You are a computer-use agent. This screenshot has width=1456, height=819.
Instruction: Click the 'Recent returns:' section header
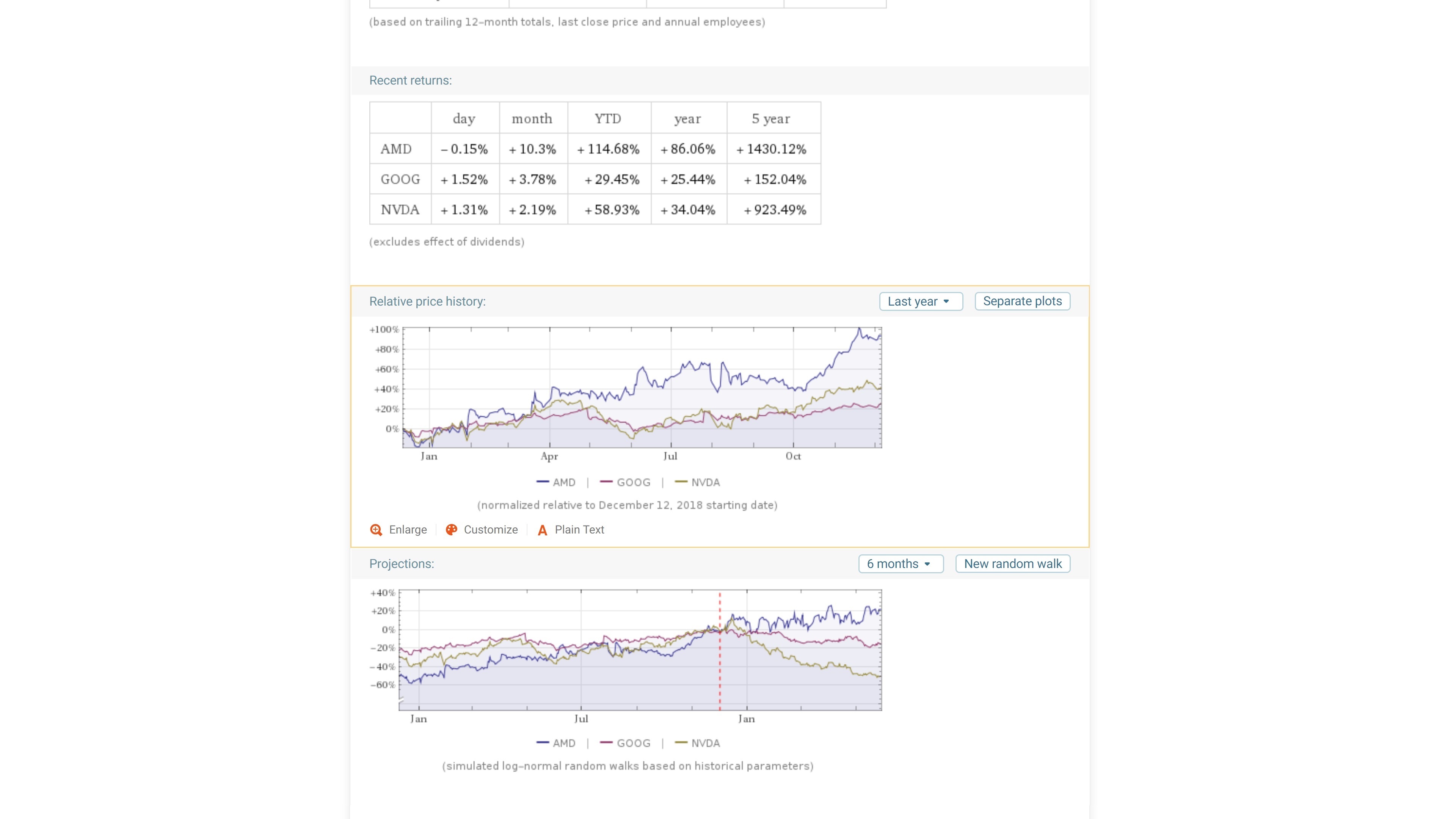410,80
